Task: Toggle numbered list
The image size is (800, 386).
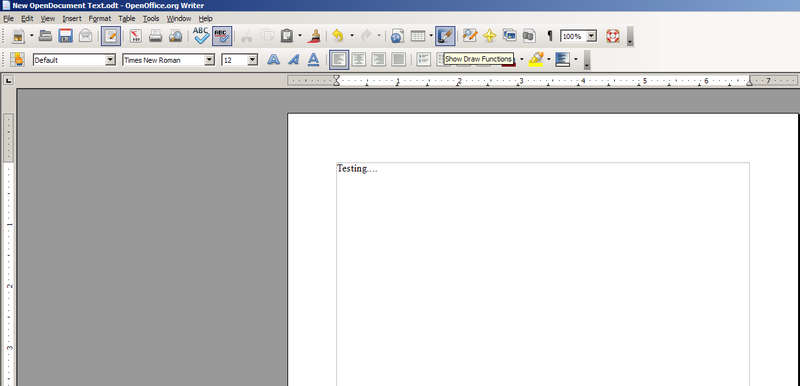Action: coord(423,60)
